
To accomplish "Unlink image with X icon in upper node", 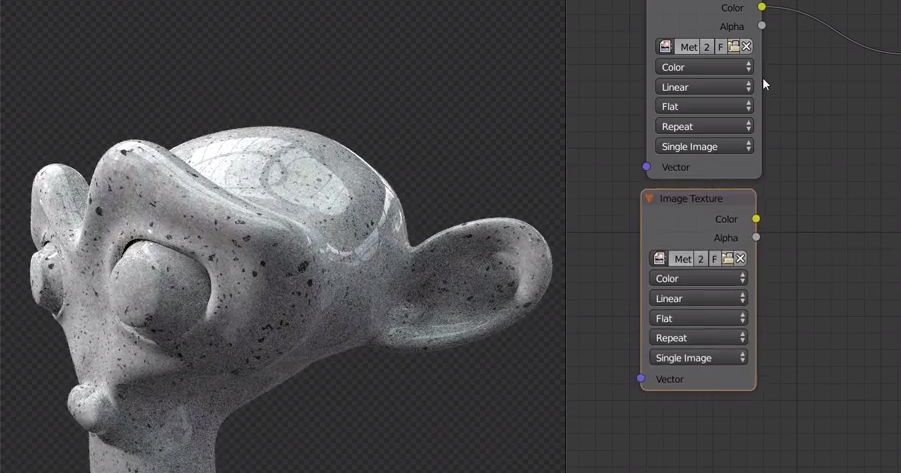I will (746, 47).
